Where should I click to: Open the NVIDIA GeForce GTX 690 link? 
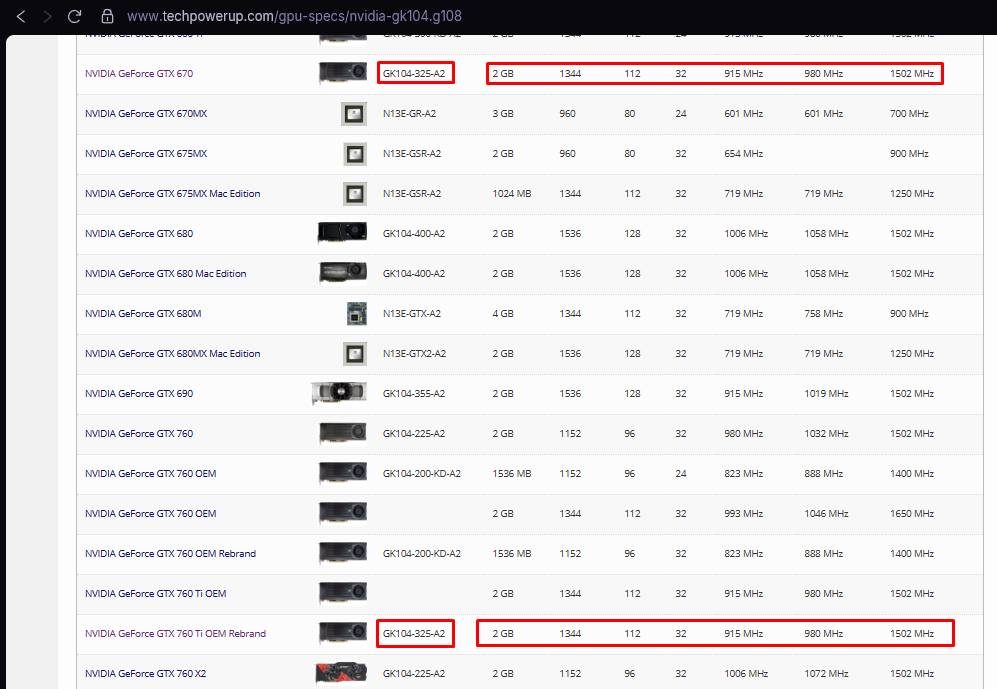[139, 394]
